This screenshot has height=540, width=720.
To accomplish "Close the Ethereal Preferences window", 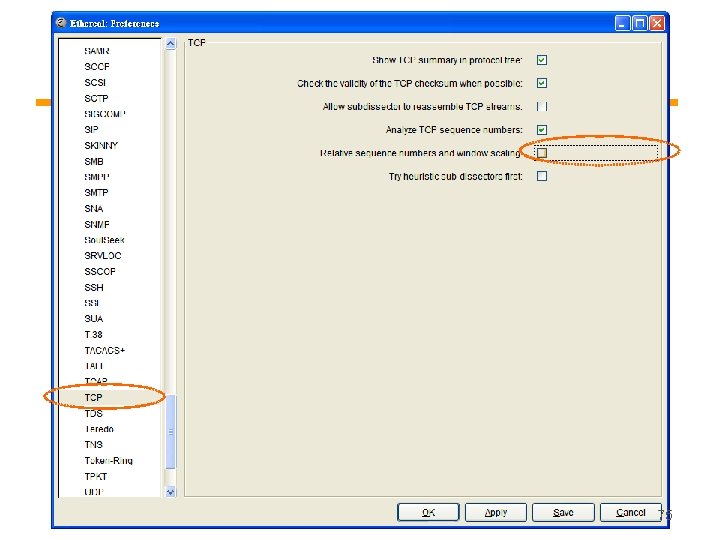I will click(657, 23).
